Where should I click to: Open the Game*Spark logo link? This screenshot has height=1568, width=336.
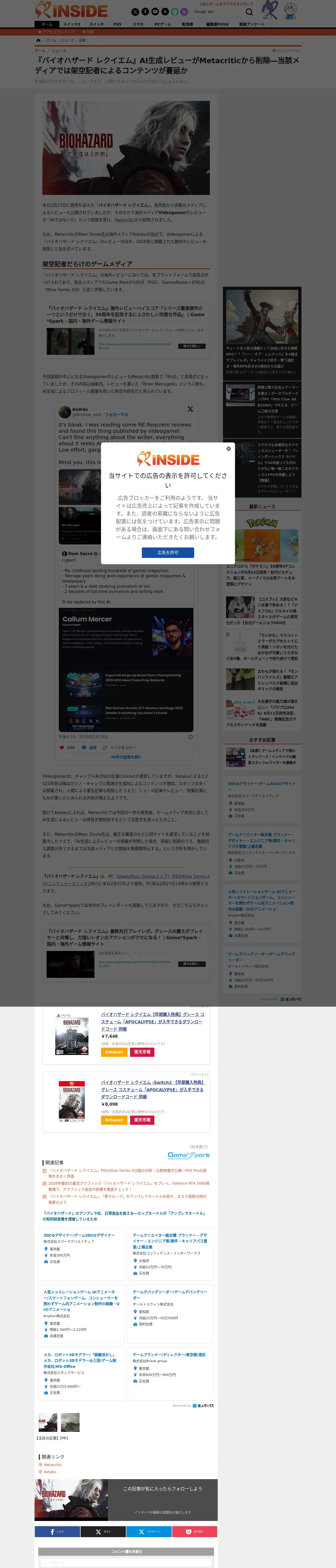pos(188,1155)
